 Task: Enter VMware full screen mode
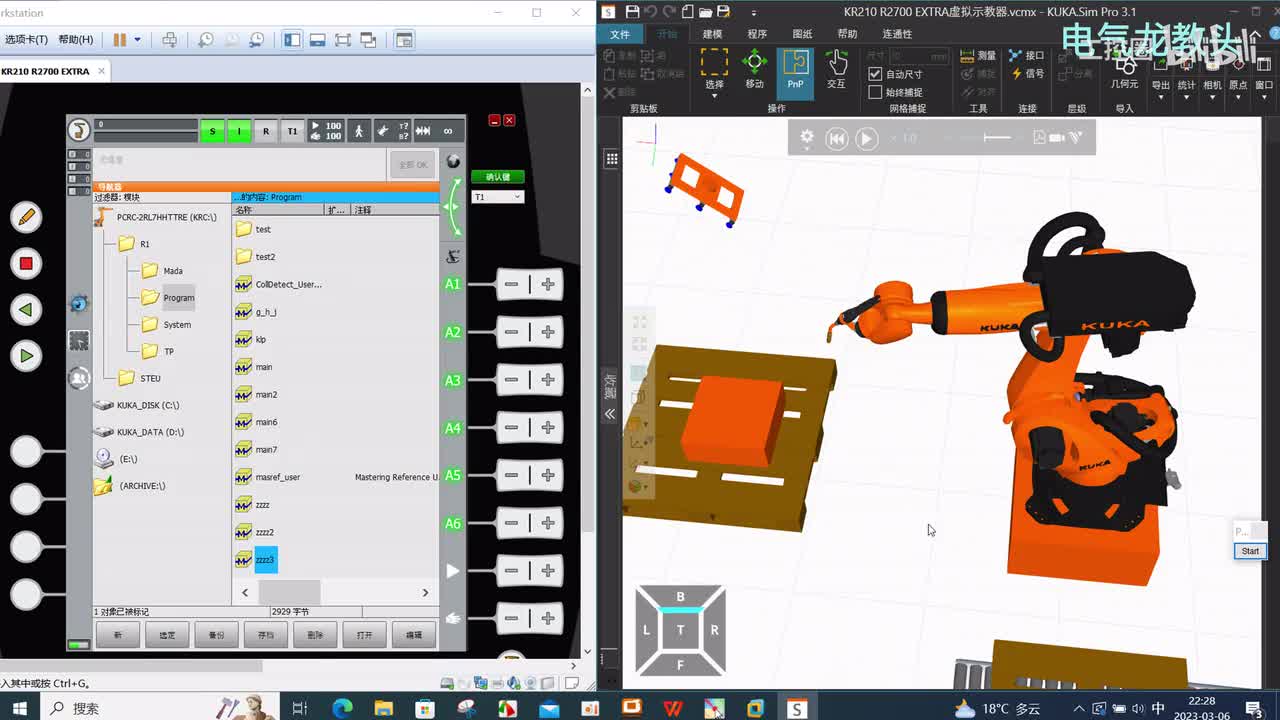pyautogui.click(x=343, y=40)
